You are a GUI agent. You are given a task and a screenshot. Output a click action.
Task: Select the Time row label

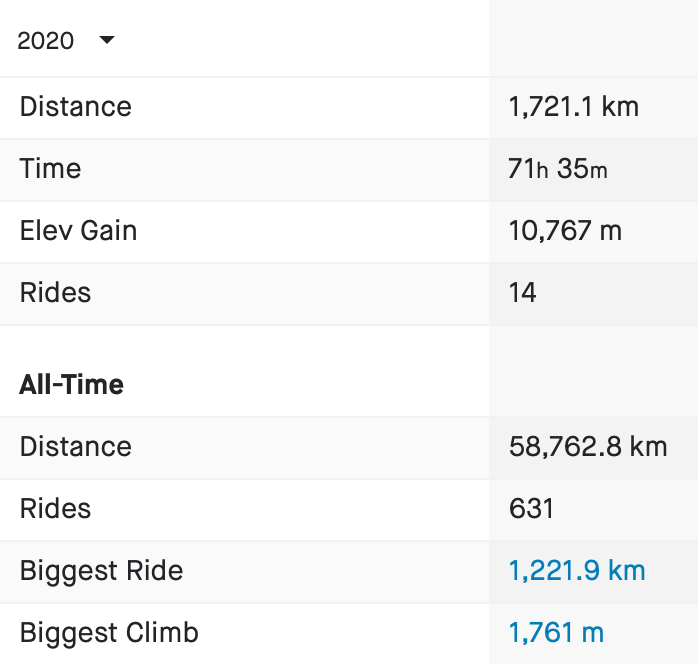click(x=50, y=169)
